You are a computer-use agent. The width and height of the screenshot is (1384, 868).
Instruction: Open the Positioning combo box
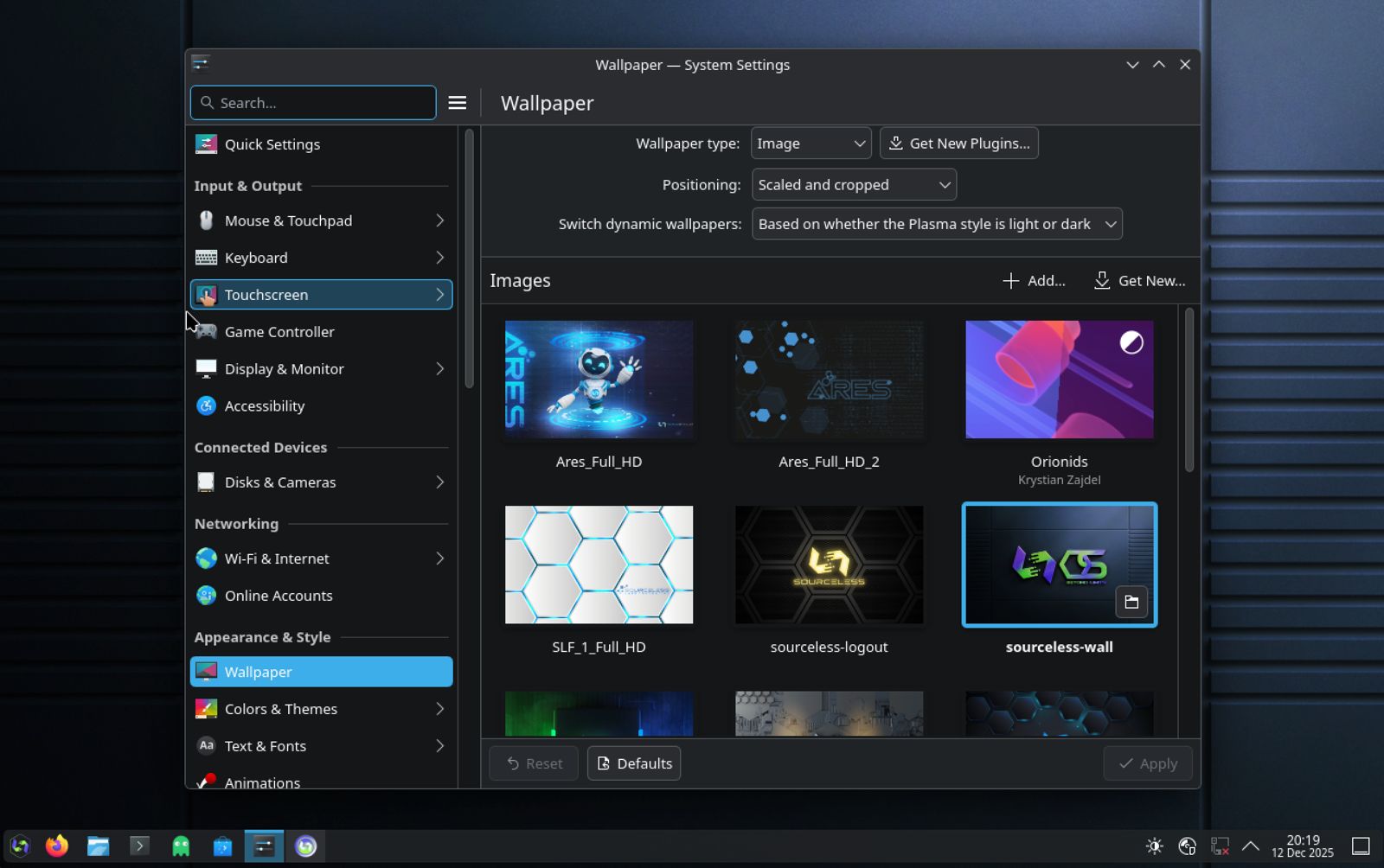[x=853, y=185]
